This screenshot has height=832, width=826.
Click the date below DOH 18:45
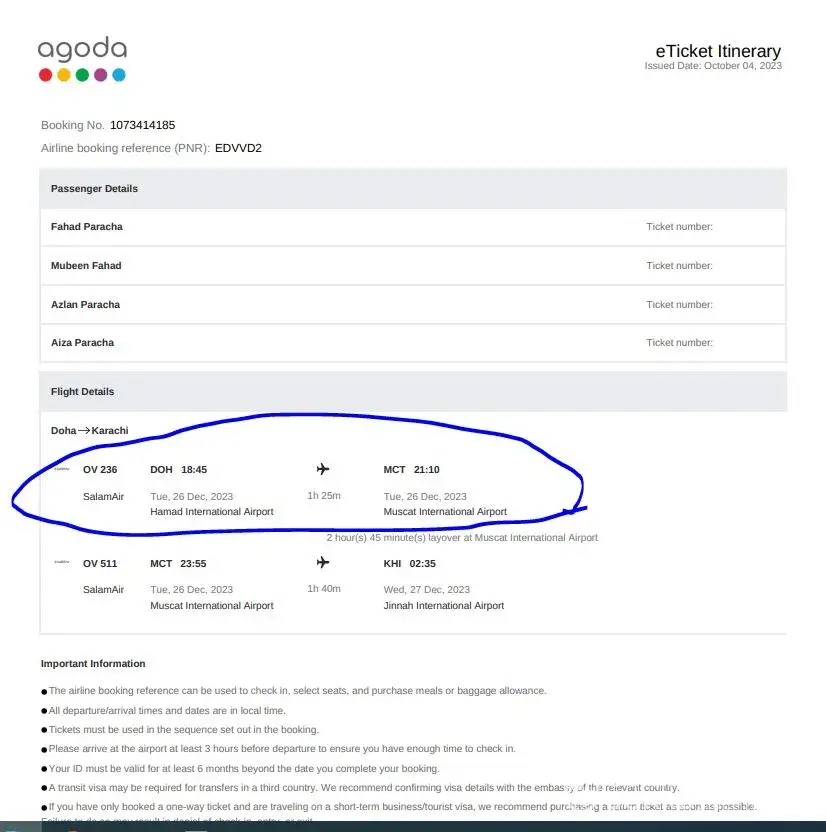[x=192, y=497]
